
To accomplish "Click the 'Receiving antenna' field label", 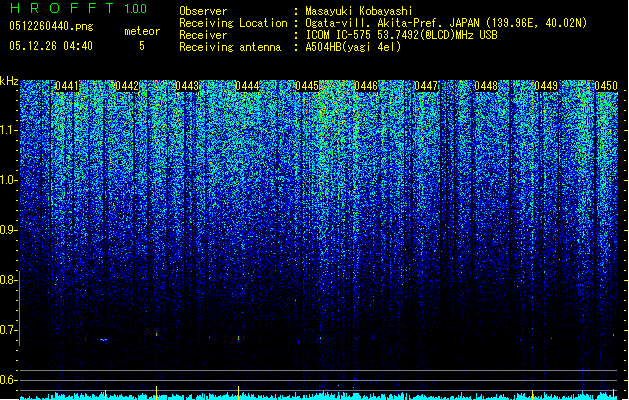I will click(x=230, y=47).
